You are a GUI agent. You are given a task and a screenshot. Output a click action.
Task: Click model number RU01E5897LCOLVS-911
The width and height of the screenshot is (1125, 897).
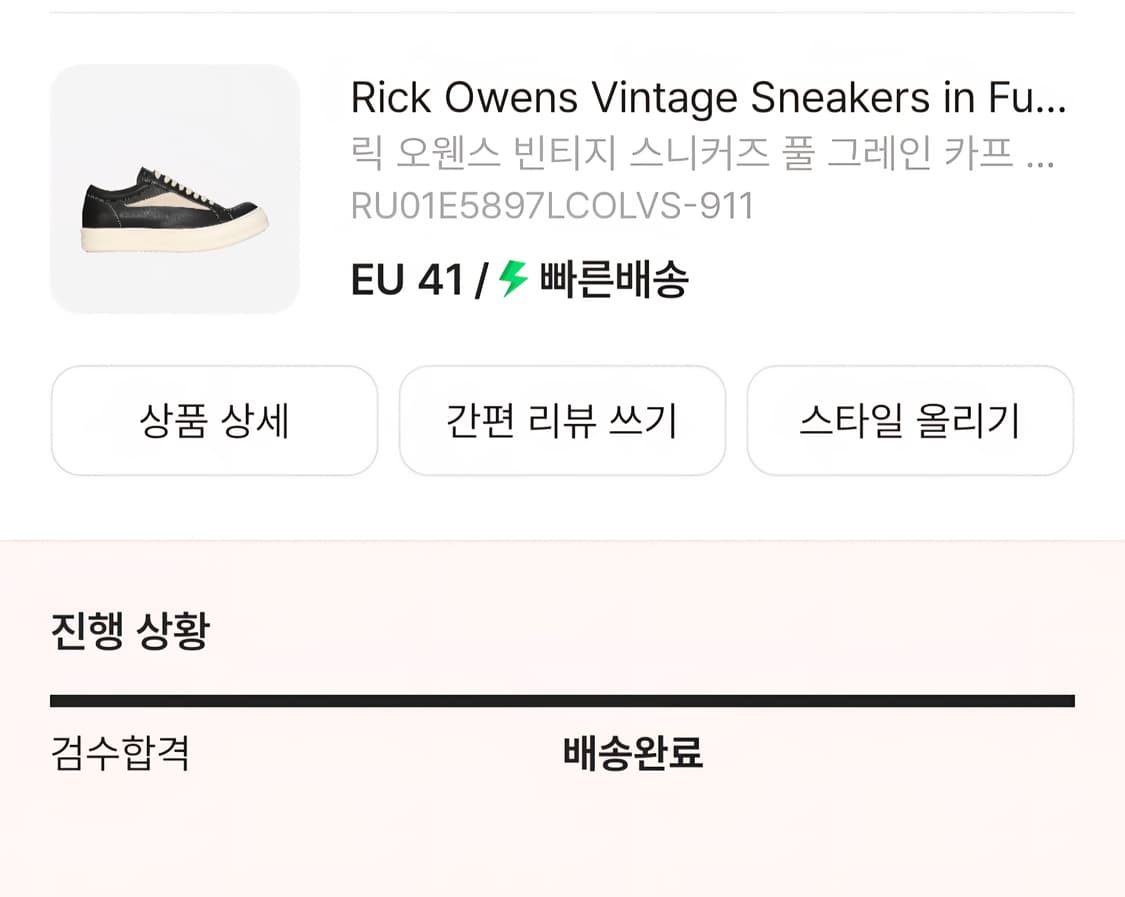pyautogui.click(x=552, y=206)
